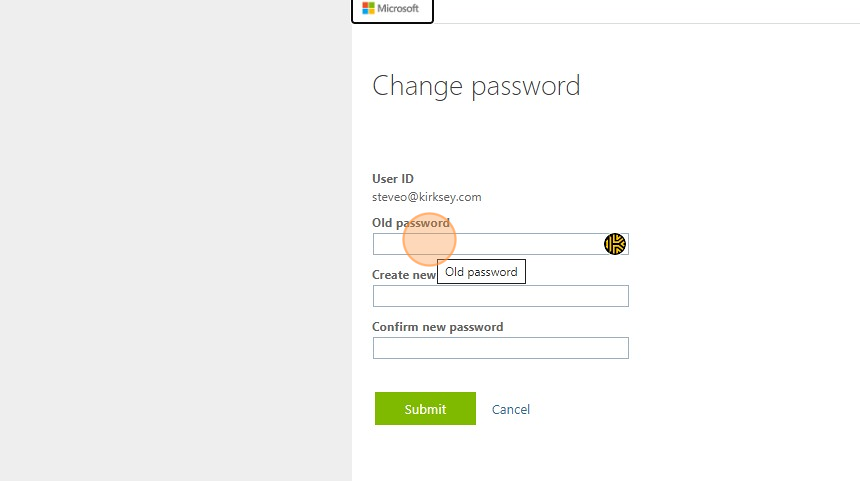Click the Cancel link
Image resolution: width=860 pixels, height=481 pixels.
tap(511, 409)
